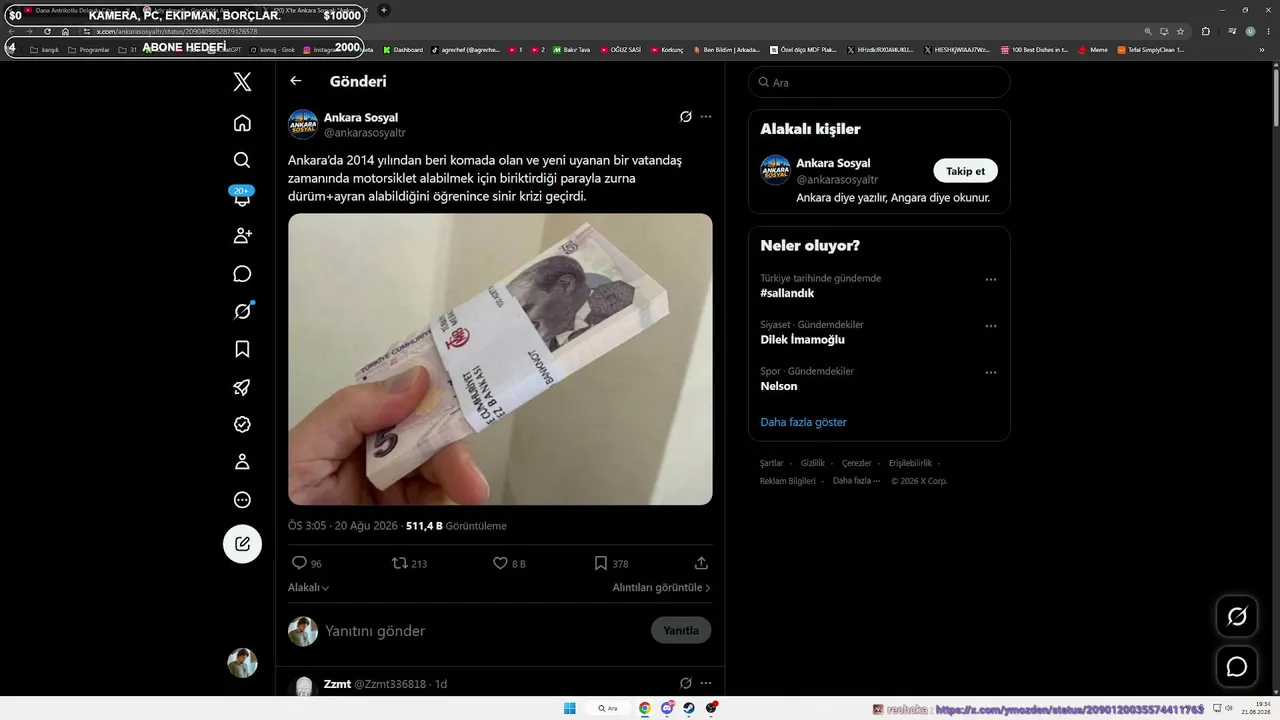Viewport: 1280px width, 720px height.
Task: Open a new browser tab
Action: coord(383,10)
